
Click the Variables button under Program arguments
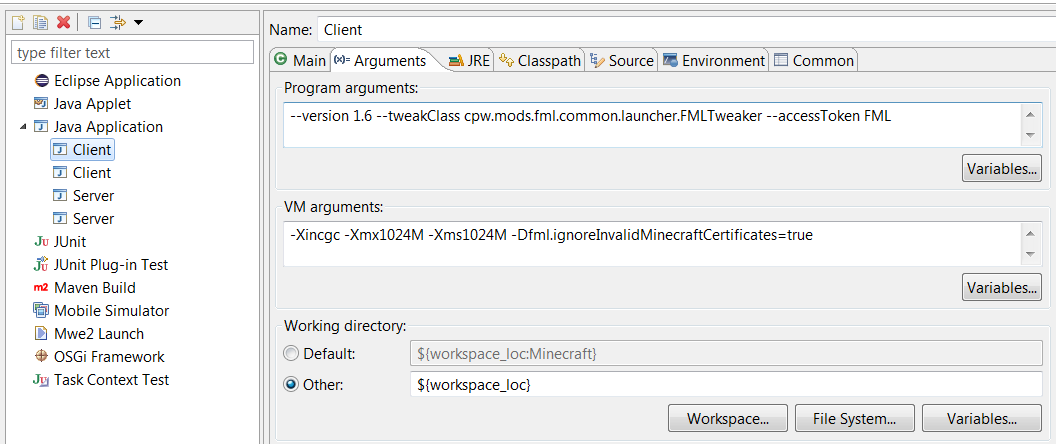point(1002,169)
